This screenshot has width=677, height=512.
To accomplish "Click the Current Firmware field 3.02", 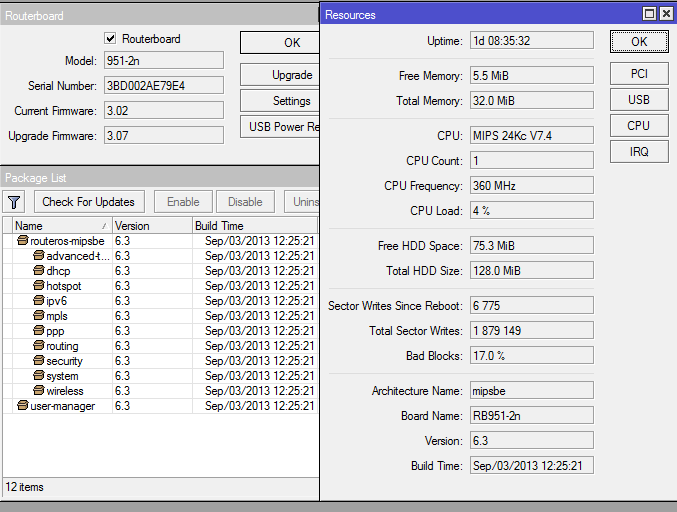I will pos(164,111).
